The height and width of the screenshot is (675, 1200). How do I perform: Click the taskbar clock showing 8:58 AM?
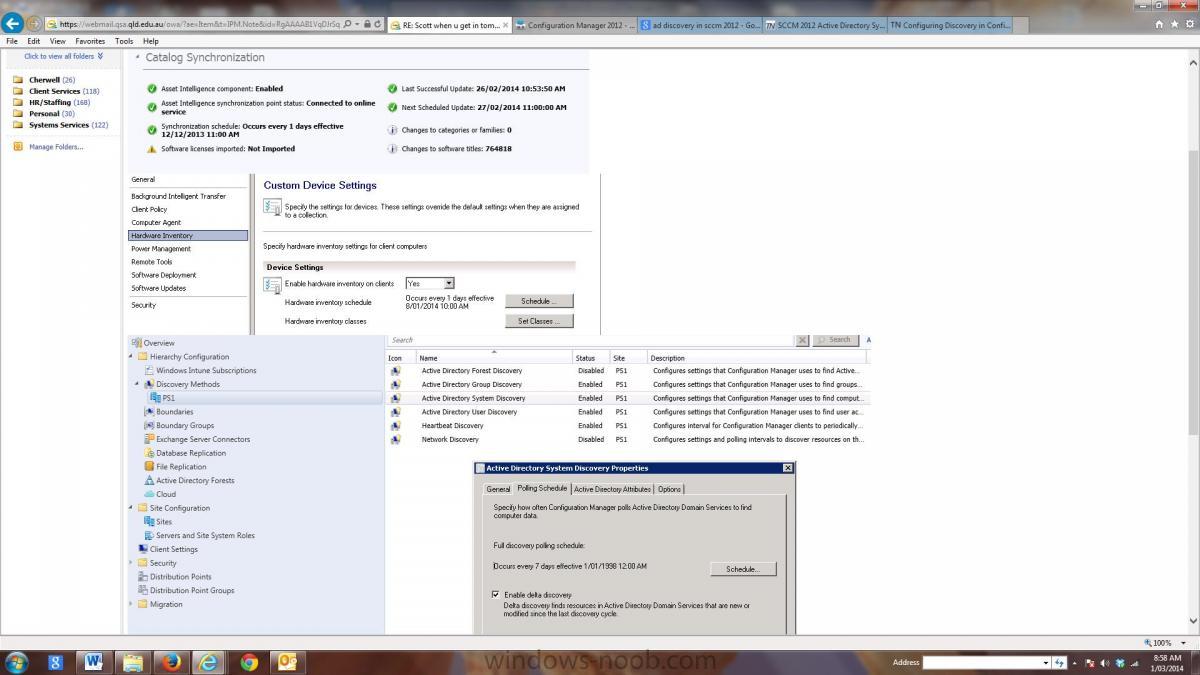coord(1167,662)
